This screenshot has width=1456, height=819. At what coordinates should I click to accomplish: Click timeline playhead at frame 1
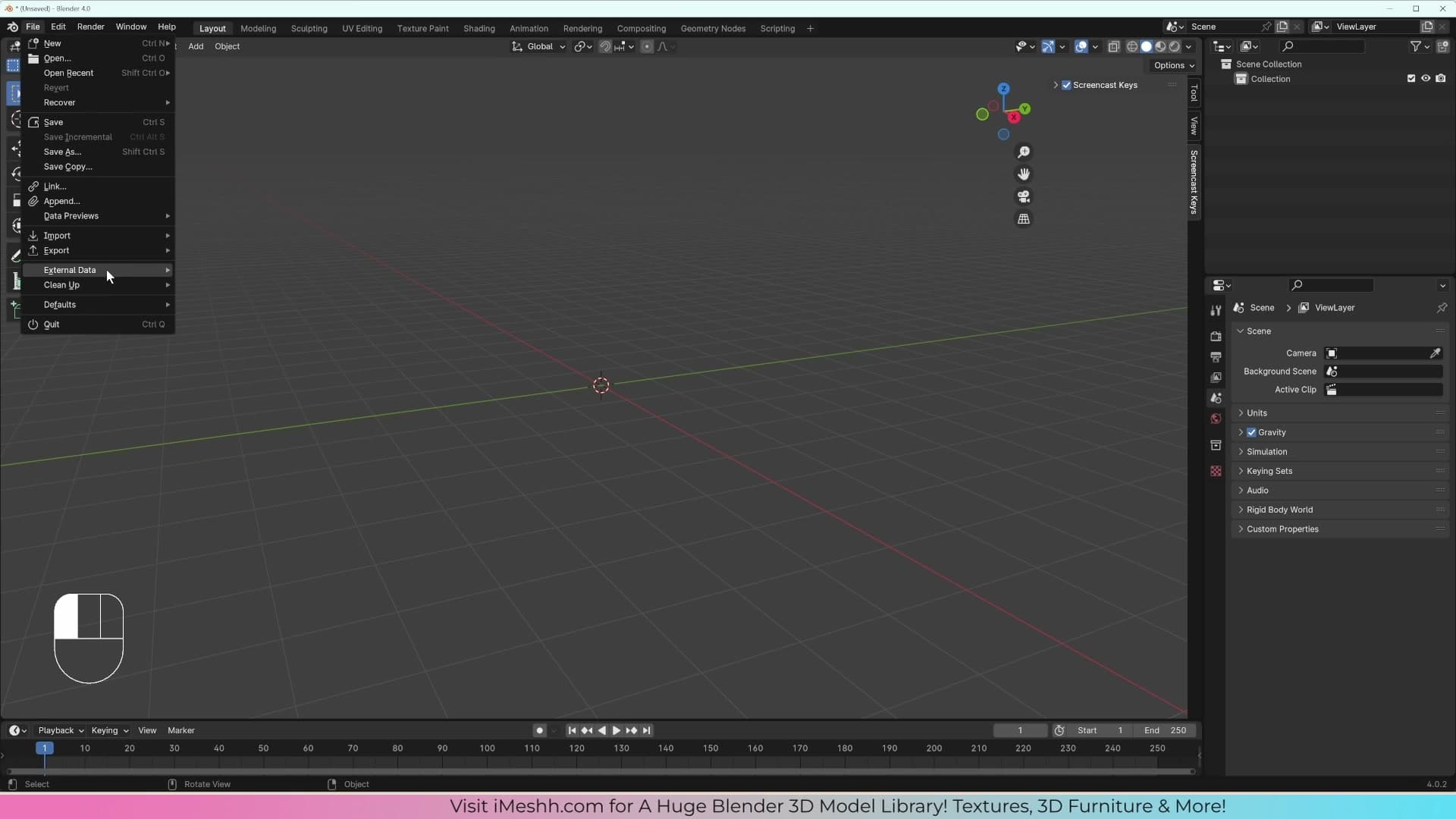coord(45,748)
